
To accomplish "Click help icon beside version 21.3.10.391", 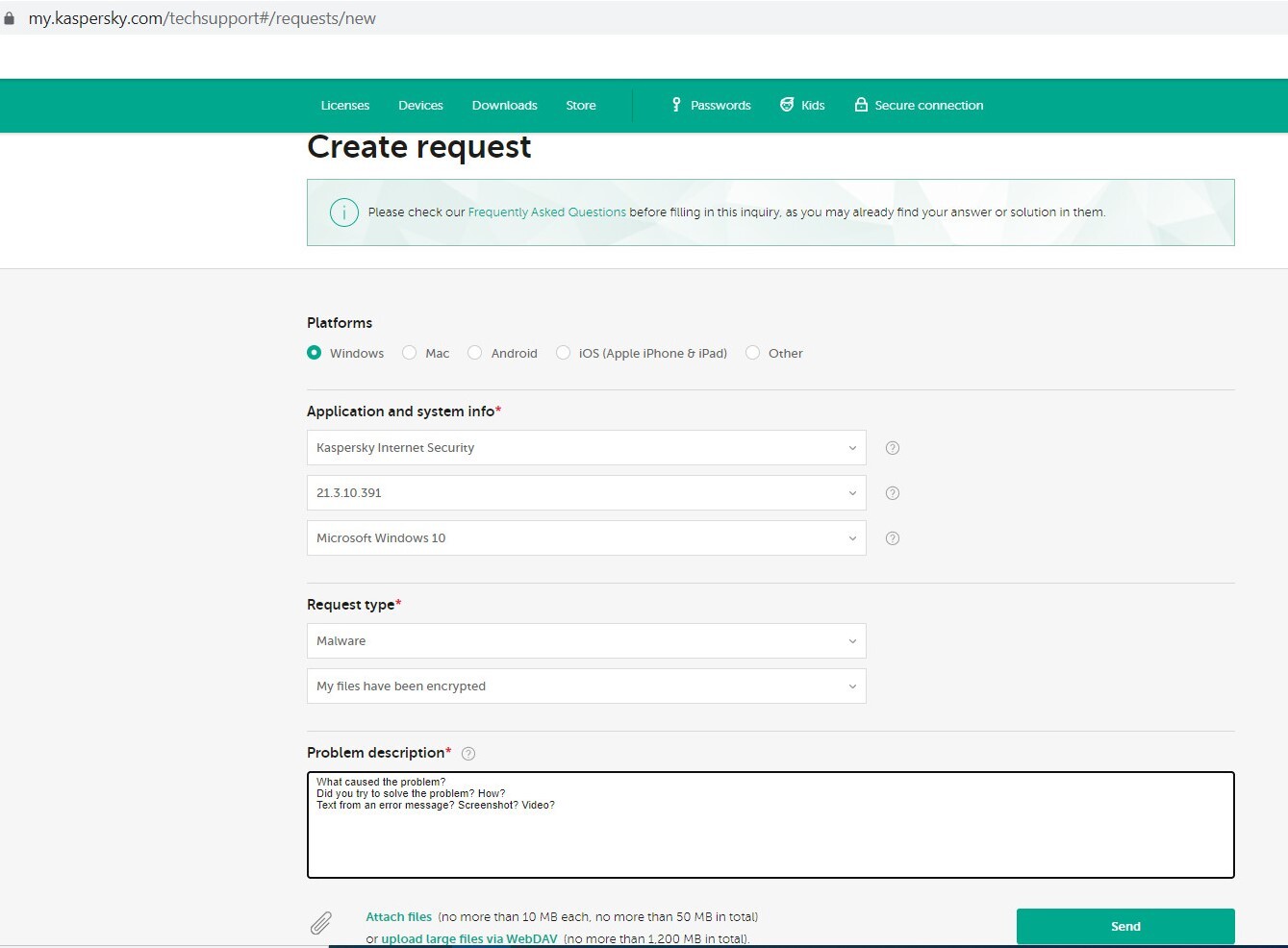I will 892,493.
